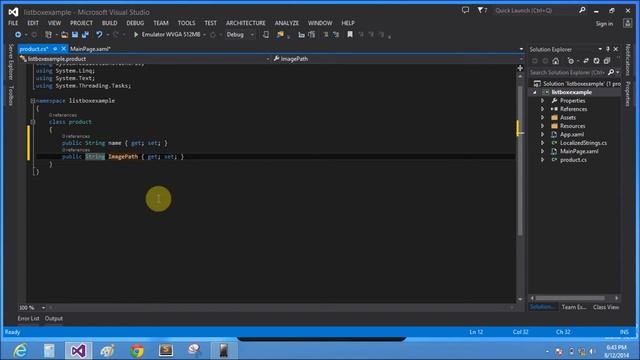Open the PROJECT menu
Screen dimensions: 640x360
81,23
